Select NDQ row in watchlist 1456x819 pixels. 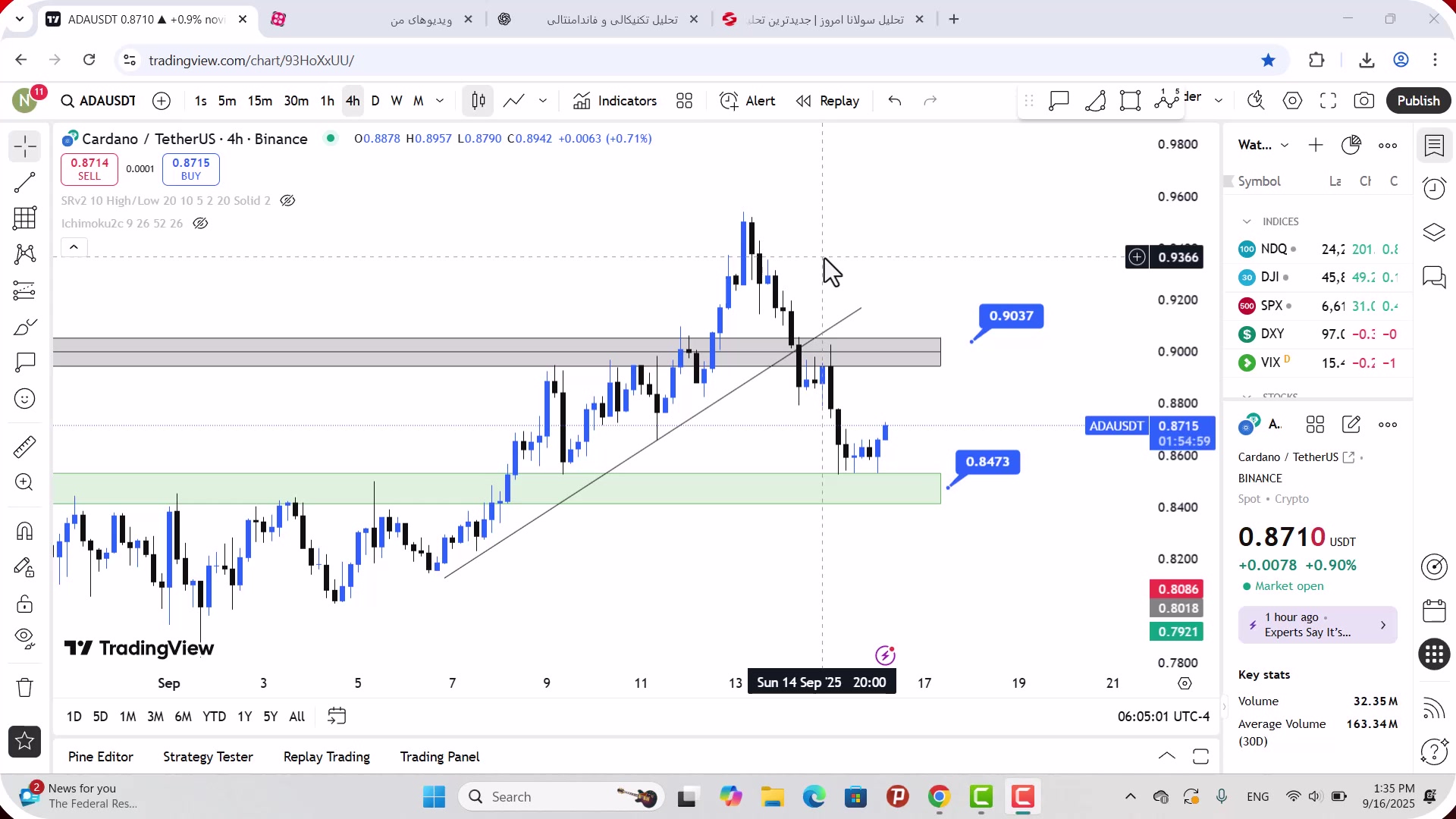[1318, 249]
